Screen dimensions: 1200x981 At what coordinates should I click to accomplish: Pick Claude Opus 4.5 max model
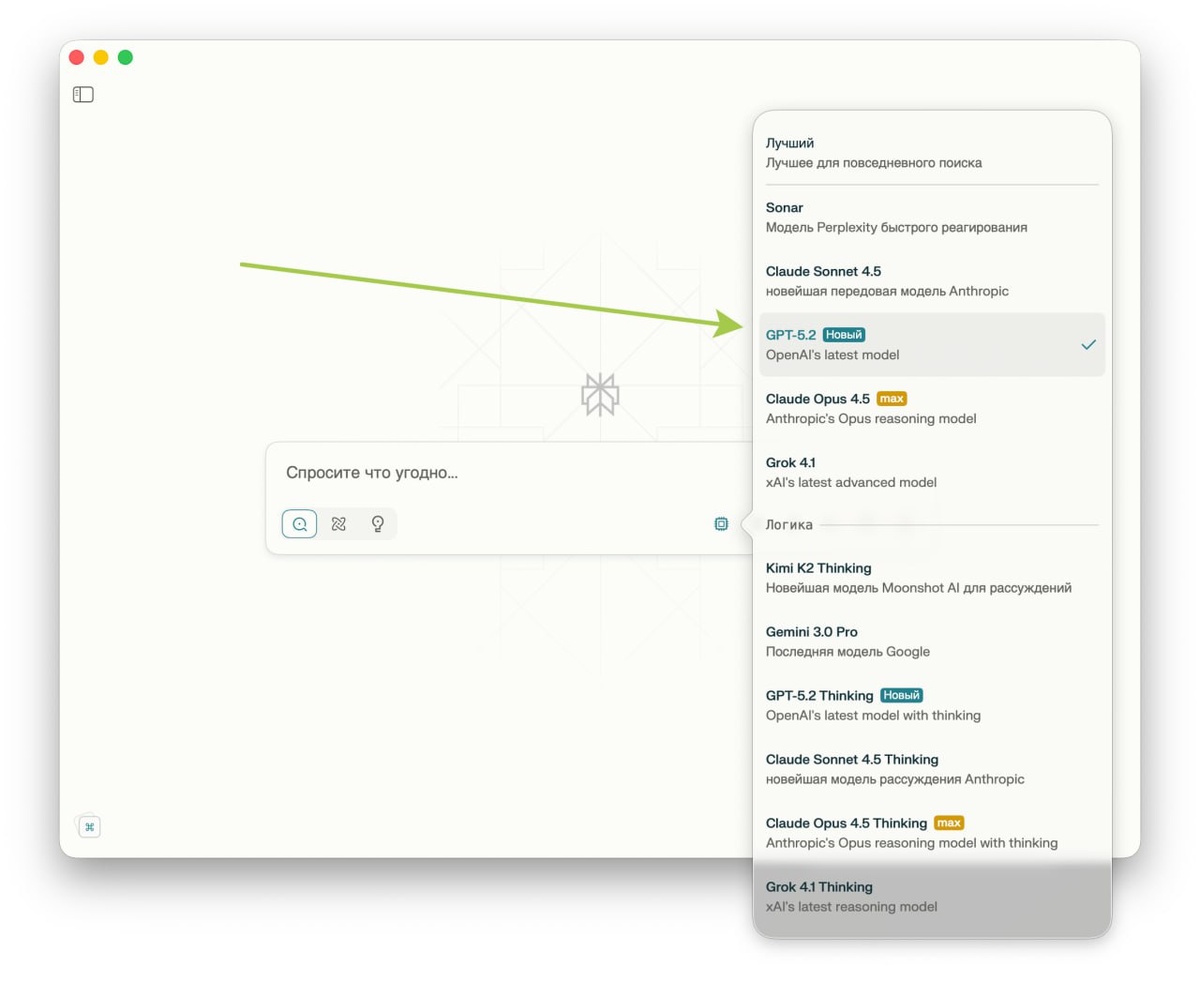(932, 408)
